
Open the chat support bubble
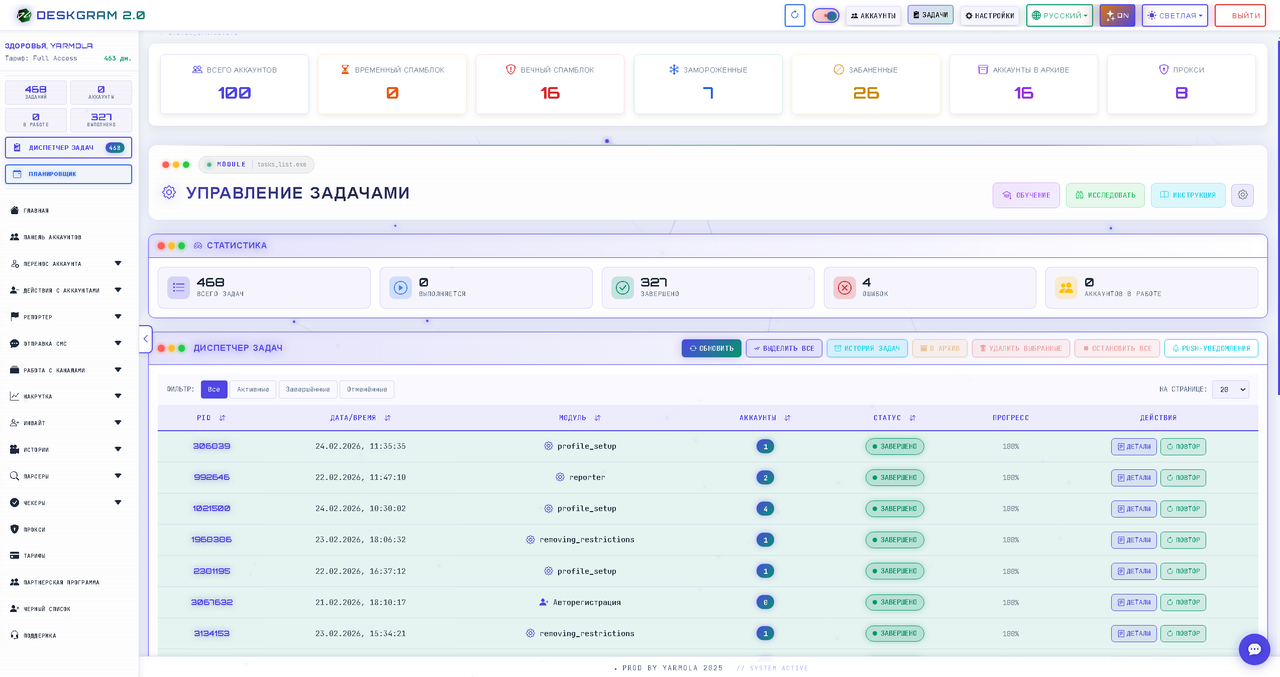1254,649
